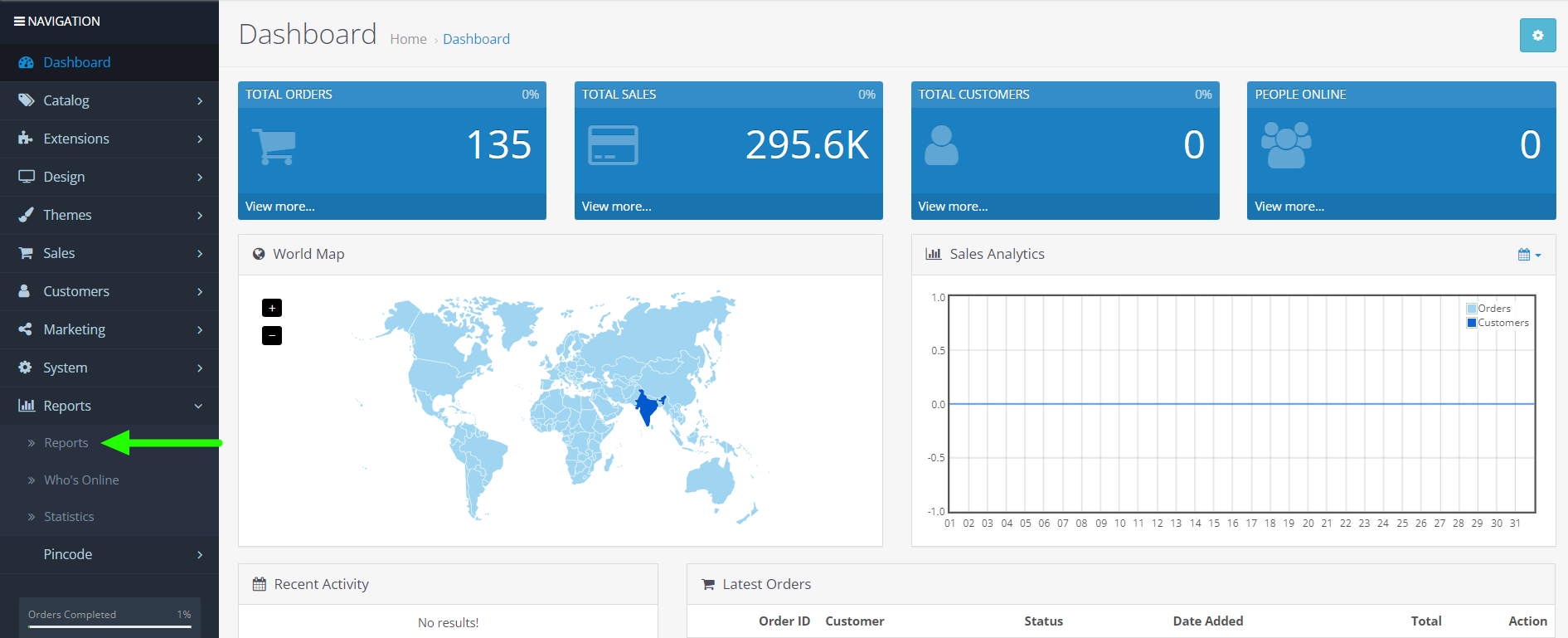1568x638 pixels.
Task: Click the Date Added column header
Action: point(1208,621)
